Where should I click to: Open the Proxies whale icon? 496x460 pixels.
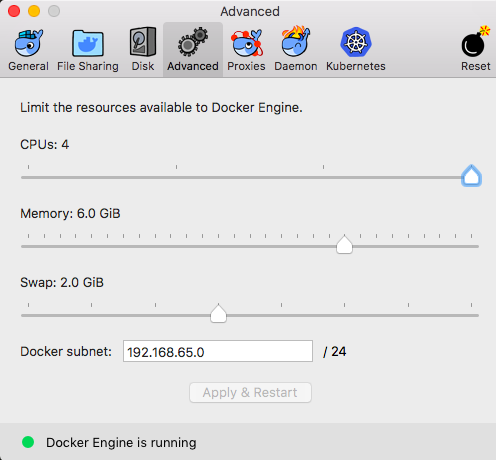click(247, 43)
